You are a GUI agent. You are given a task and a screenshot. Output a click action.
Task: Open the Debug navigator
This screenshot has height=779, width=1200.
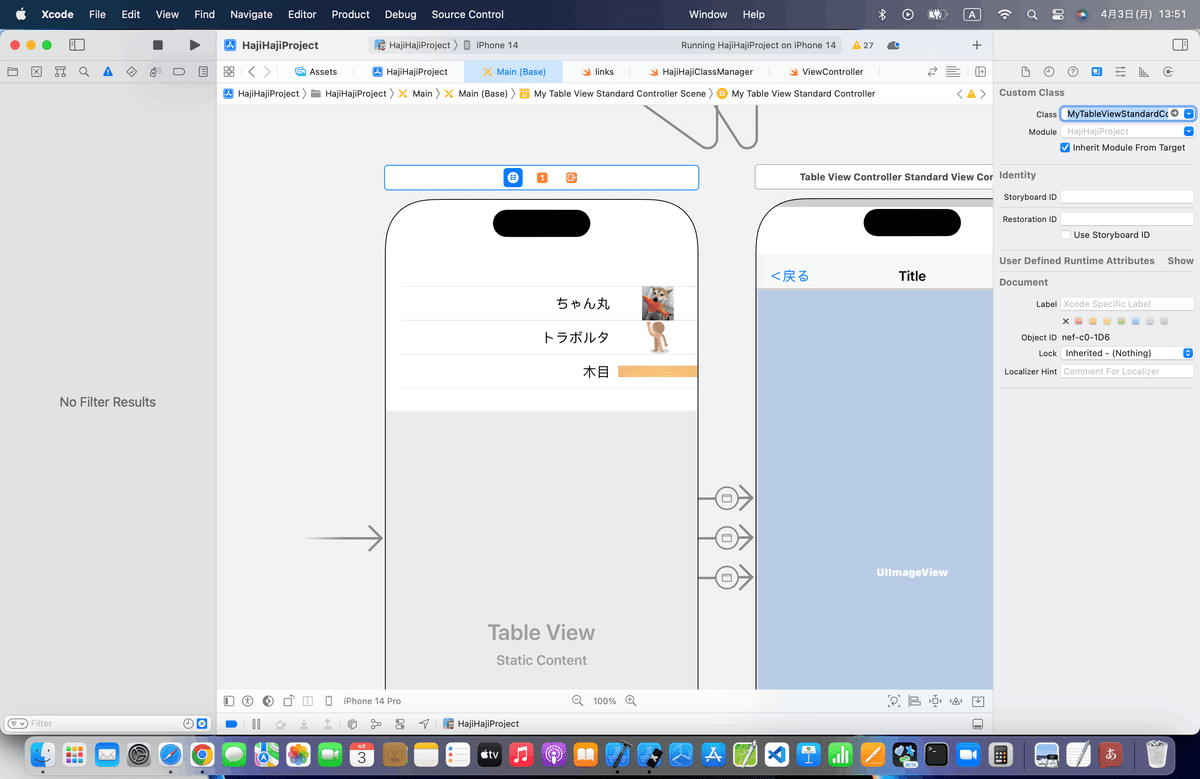pyautogui.click(x=155, y=72)
